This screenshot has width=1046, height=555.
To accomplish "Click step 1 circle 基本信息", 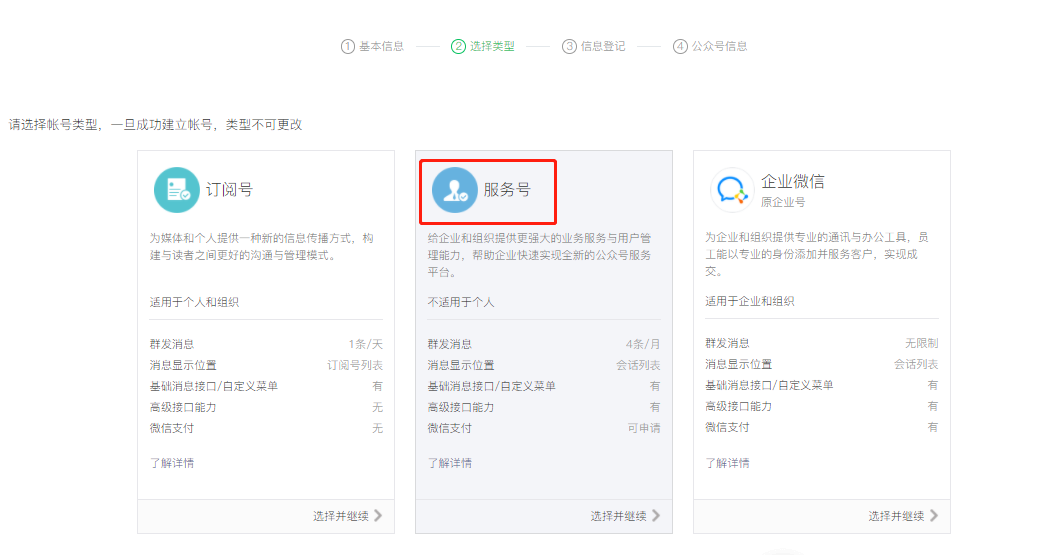I will 348,46.
